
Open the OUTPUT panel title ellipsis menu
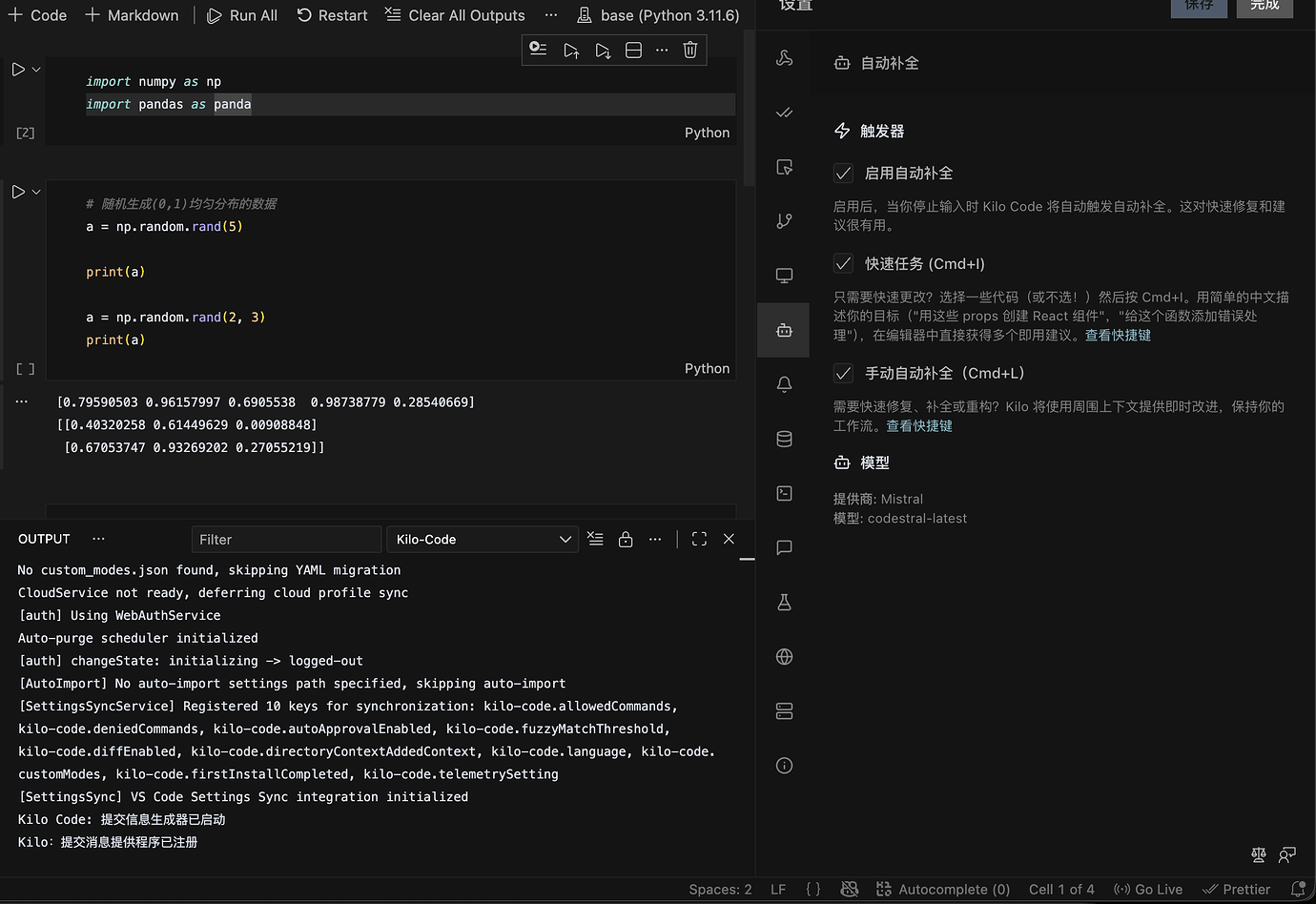click(98, 539)
